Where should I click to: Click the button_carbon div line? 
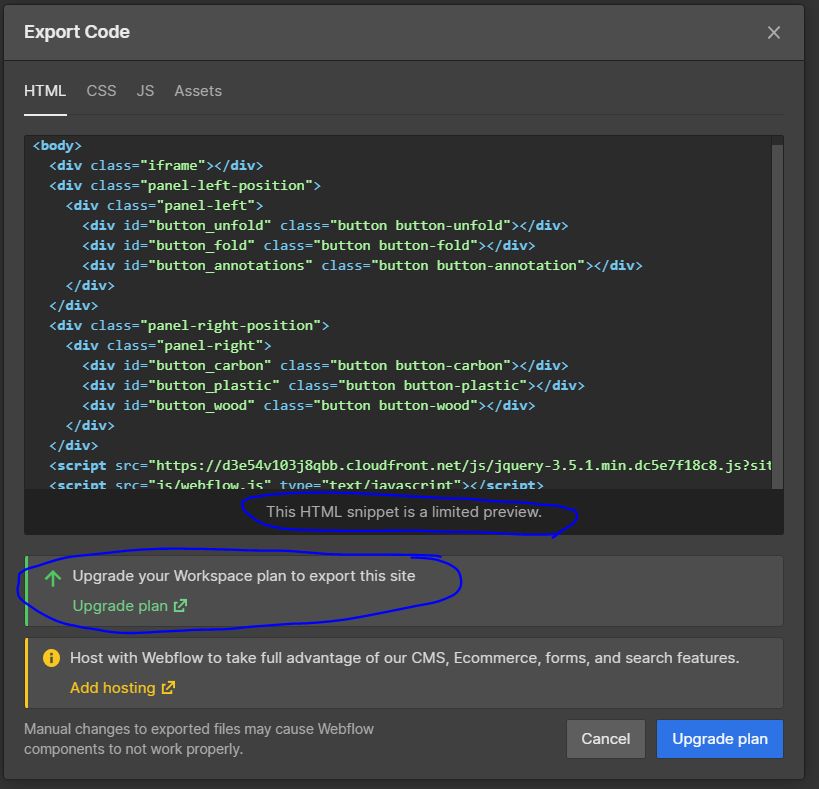(325, 366)
